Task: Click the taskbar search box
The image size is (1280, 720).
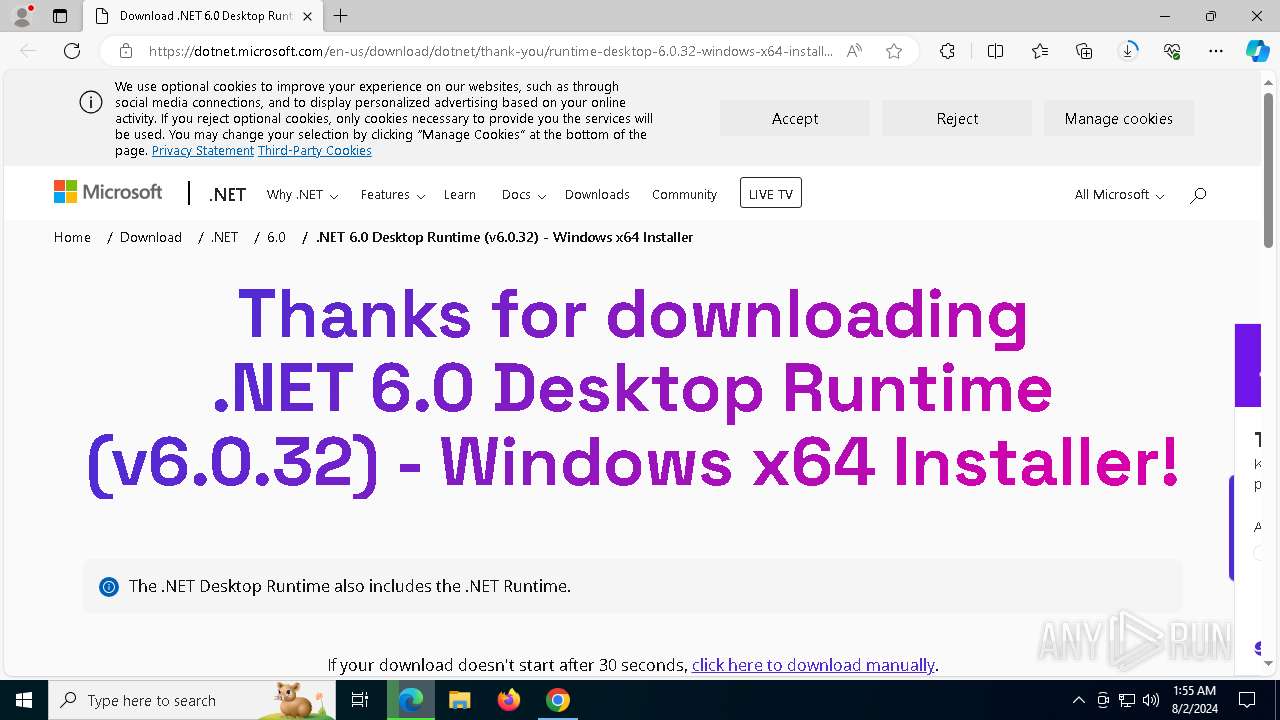Action: [x=192, y=700]
